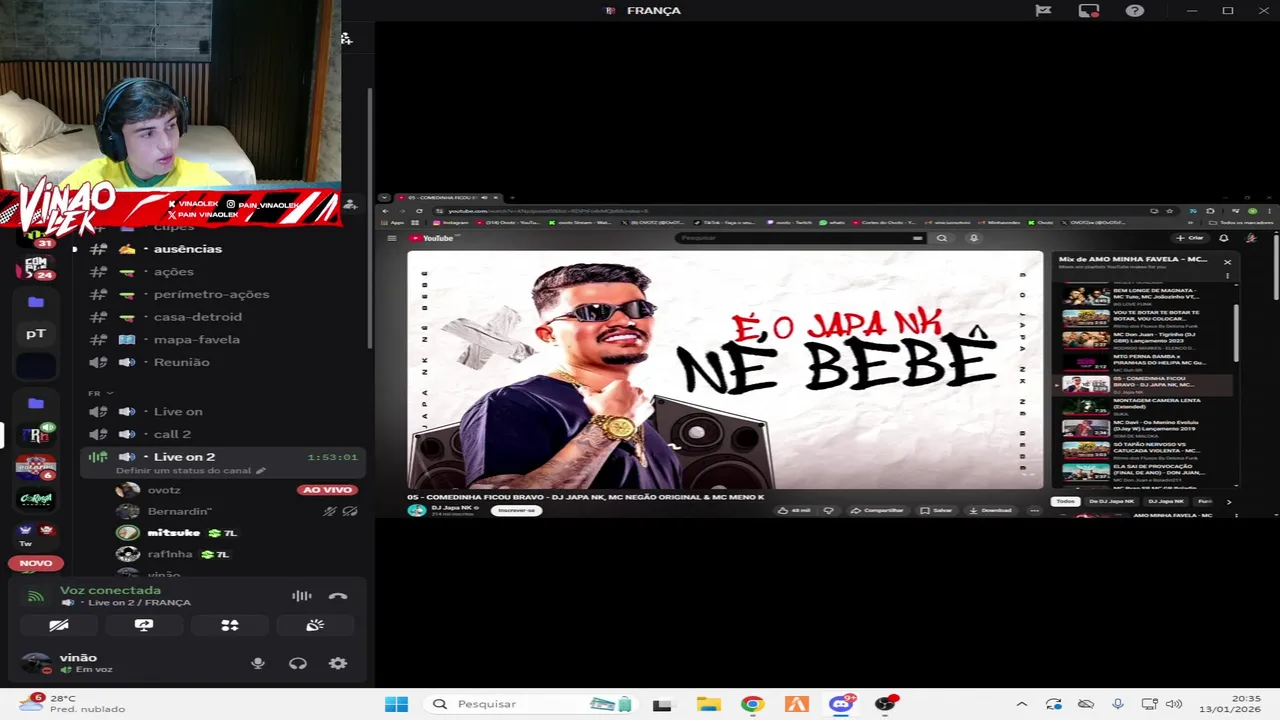This screenshot has width=1280, height=720.
Task: Click the NOVO unread indicator pill
Action: point(36,563)
